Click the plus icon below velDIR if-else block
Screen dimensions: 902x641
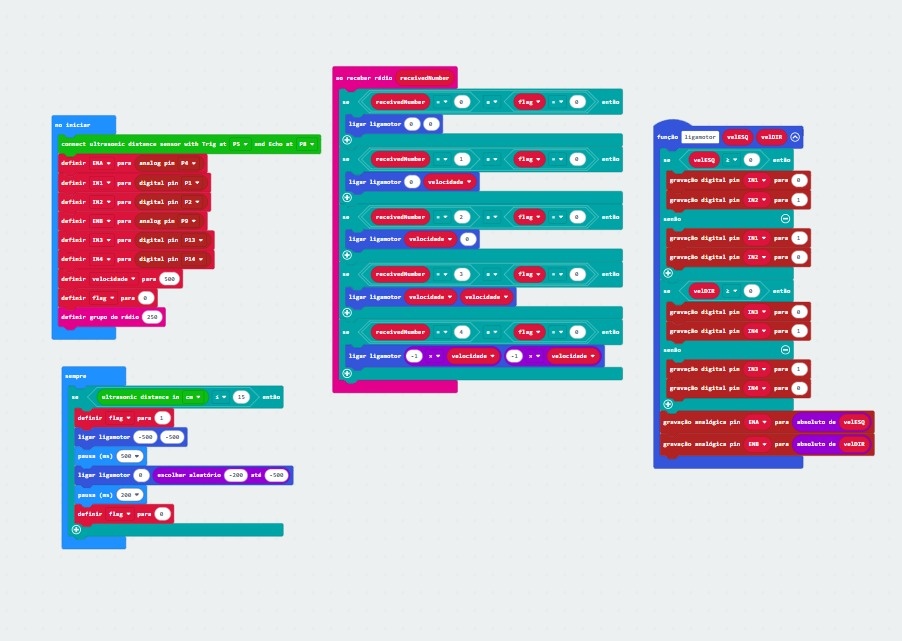(x=668, y=404)
